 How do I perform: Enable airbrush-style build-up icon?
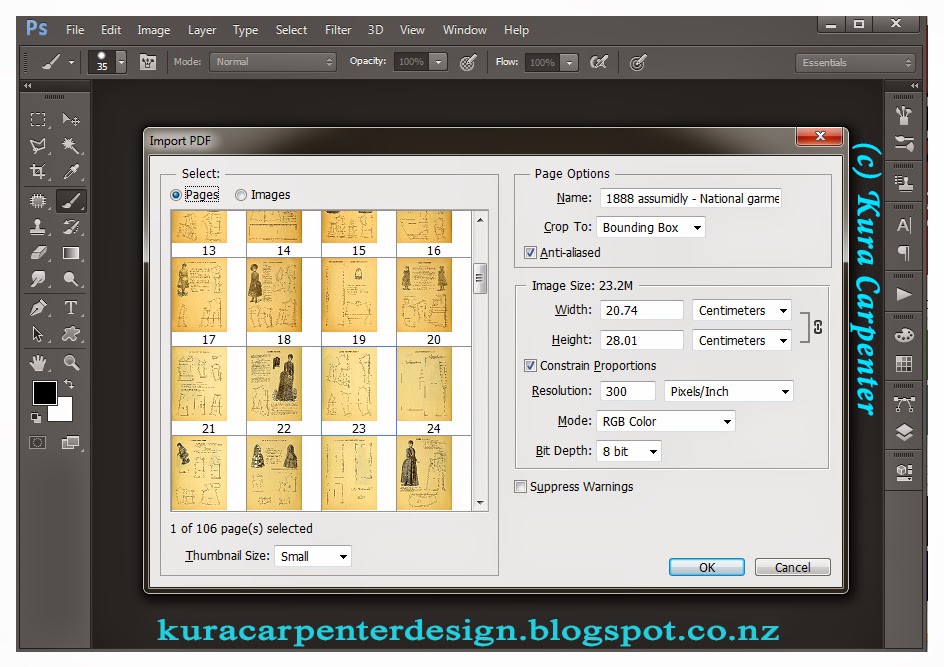[x=598, y=62]
